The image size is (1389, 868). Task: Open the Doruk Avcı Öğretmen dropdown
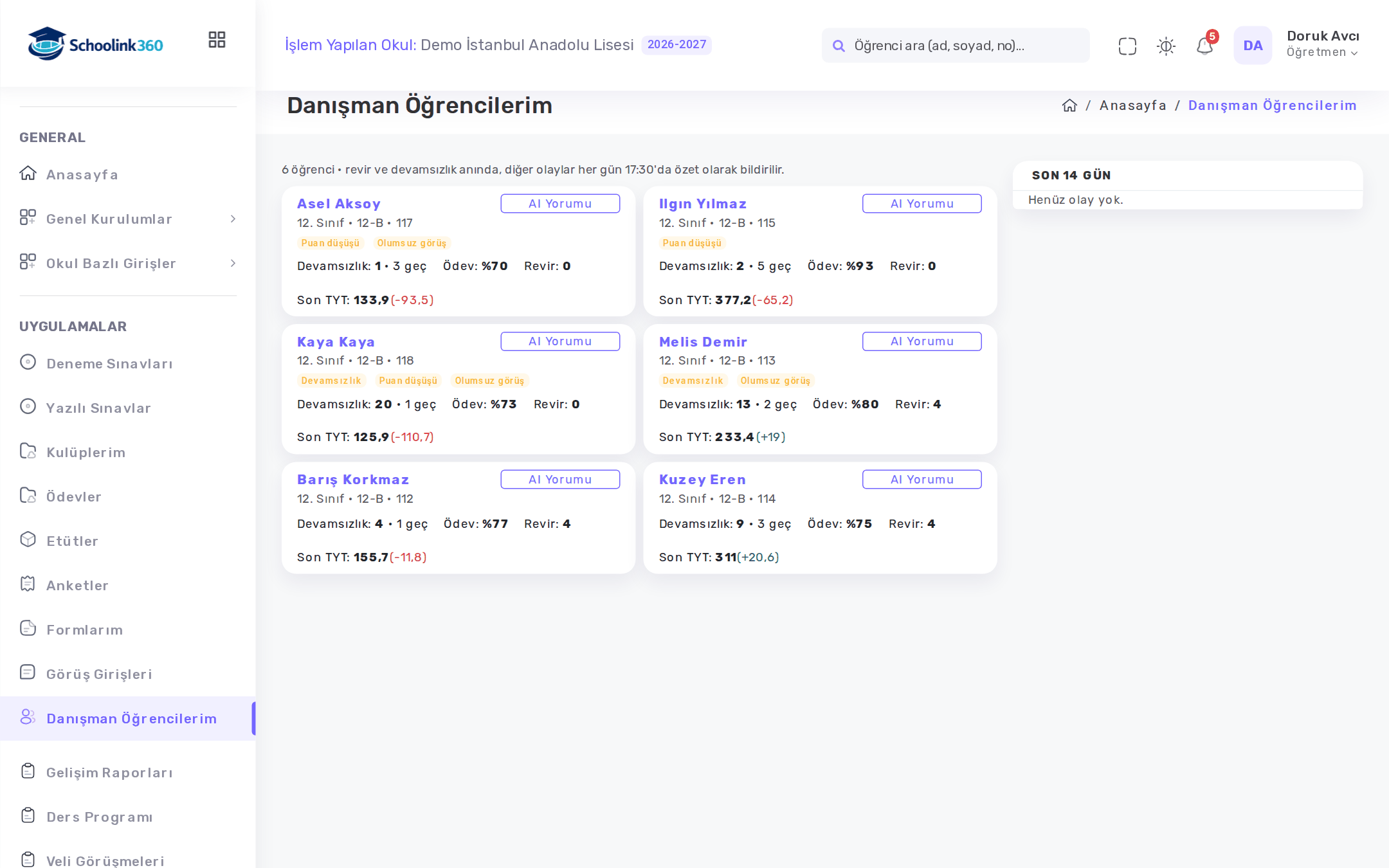(1323, 44)
